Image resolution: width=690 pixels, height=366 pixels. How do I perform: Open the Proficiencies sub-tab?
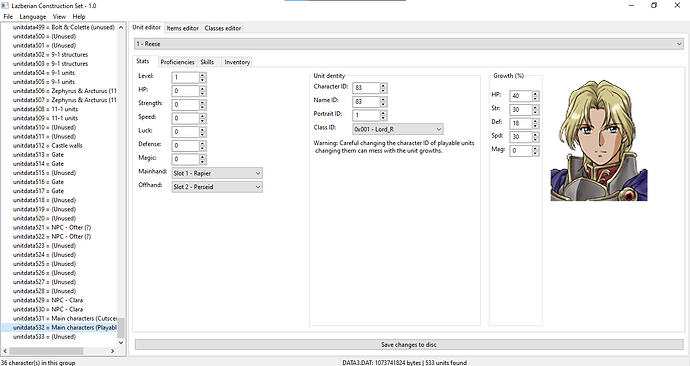177,62
